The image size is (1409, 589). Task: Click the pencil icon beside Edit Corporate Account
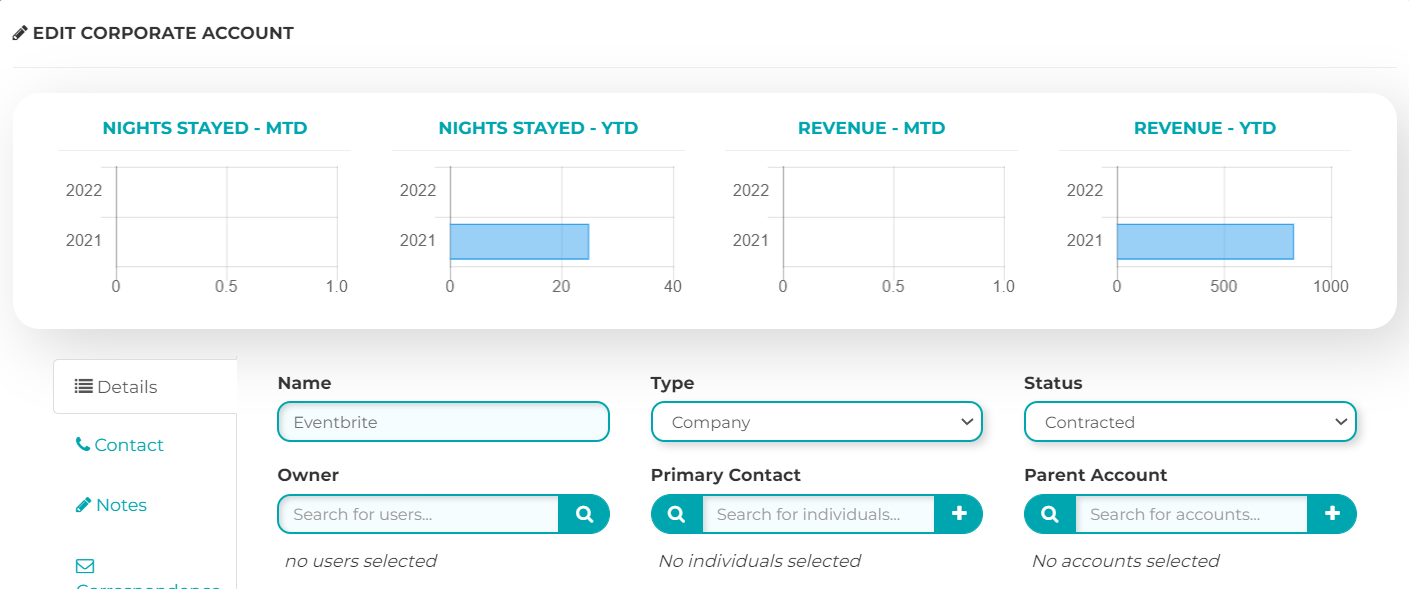20,33
